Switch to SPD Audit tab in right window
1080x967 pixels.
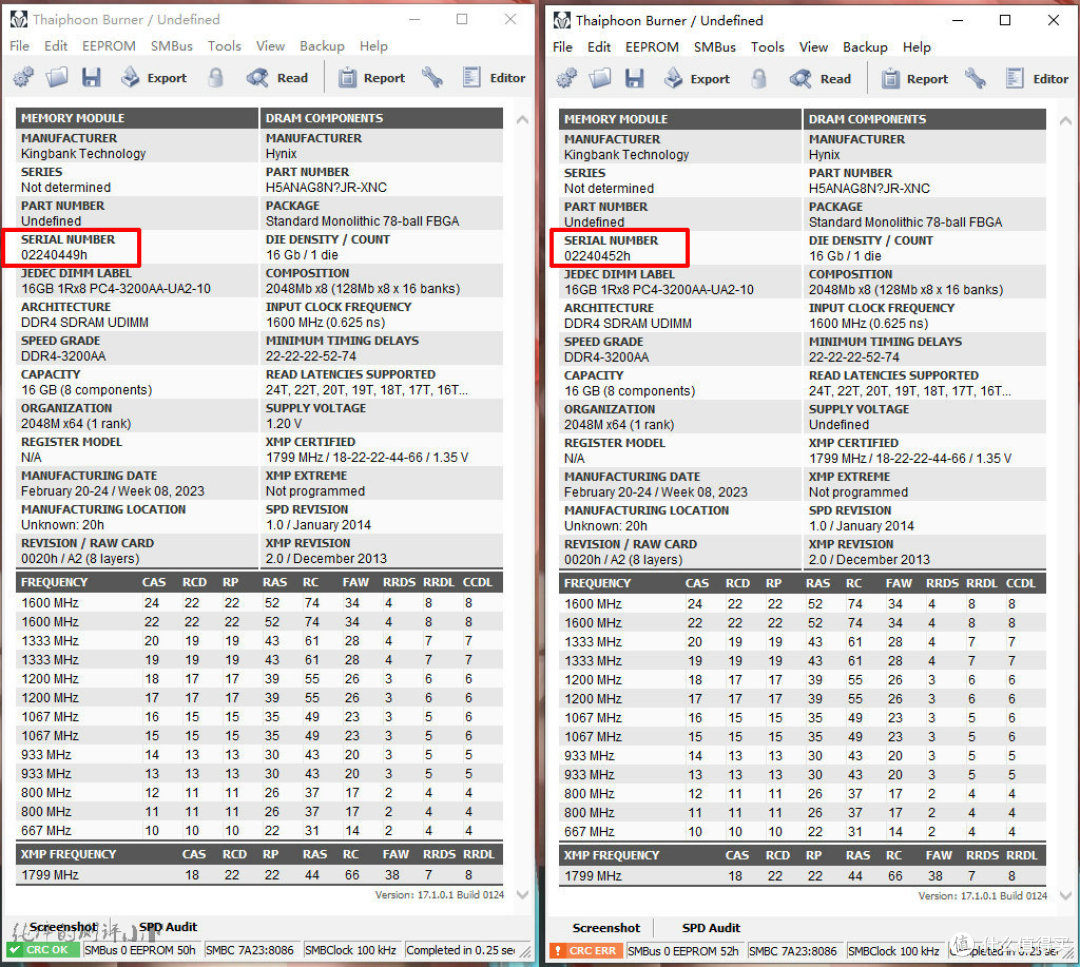point(711,928)
